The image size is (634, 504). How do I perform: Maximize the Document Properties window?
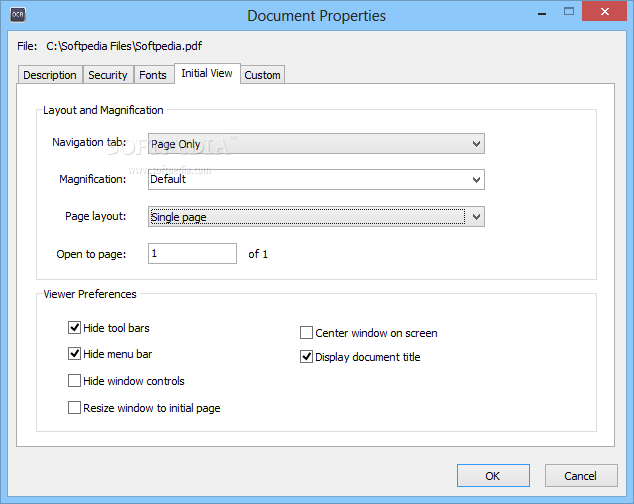click(569, 12)
